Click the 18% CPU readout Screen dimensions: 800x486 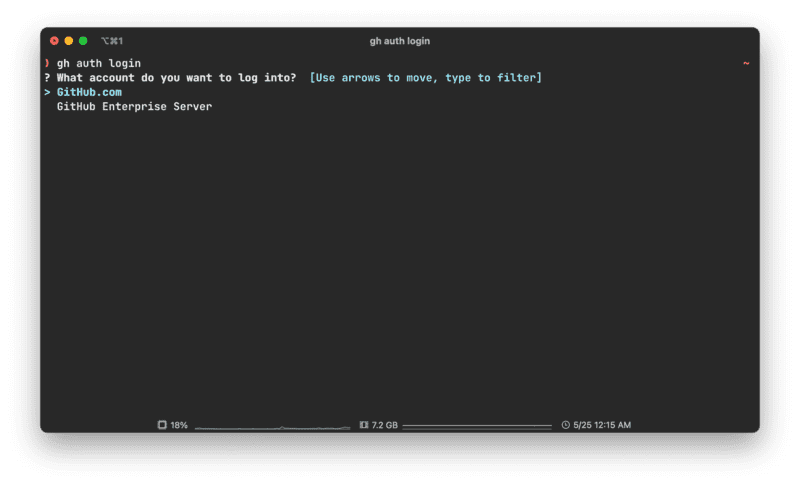pyautogui.click(x=179, y=425)
